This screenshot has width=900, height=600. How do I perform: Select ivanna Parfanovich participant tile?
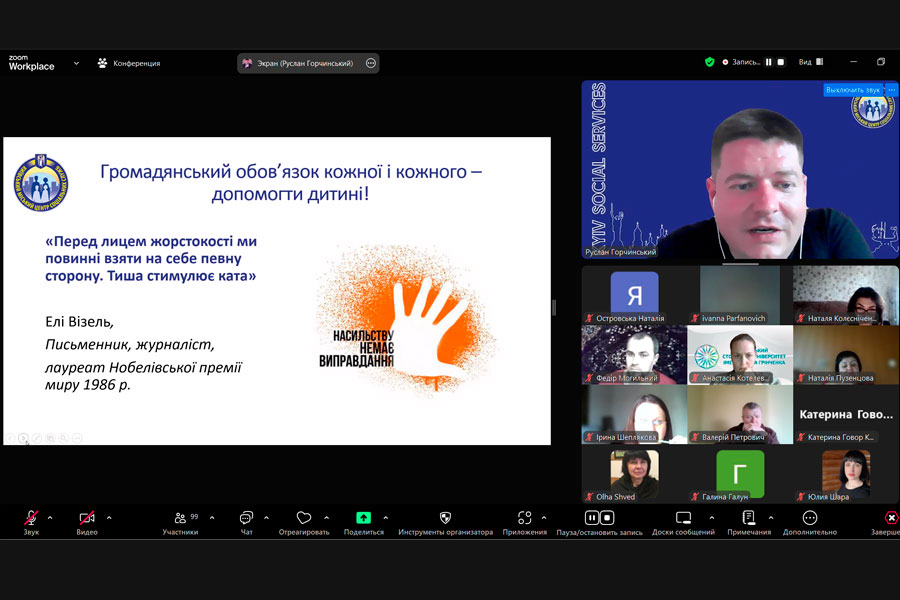pos(740,295)
